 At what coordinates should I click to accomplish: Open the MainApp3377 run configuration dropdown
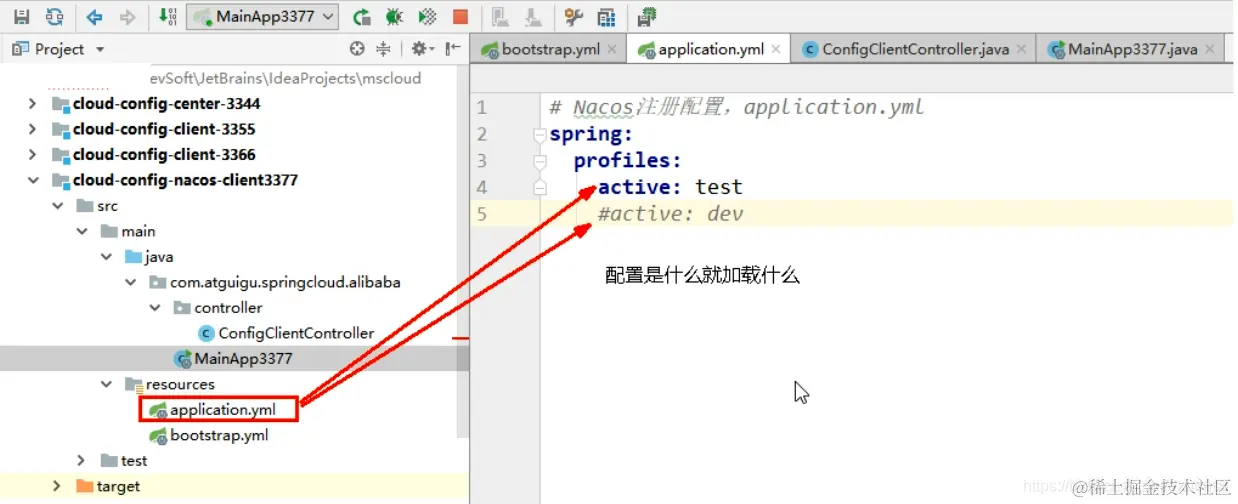point(263,16)
